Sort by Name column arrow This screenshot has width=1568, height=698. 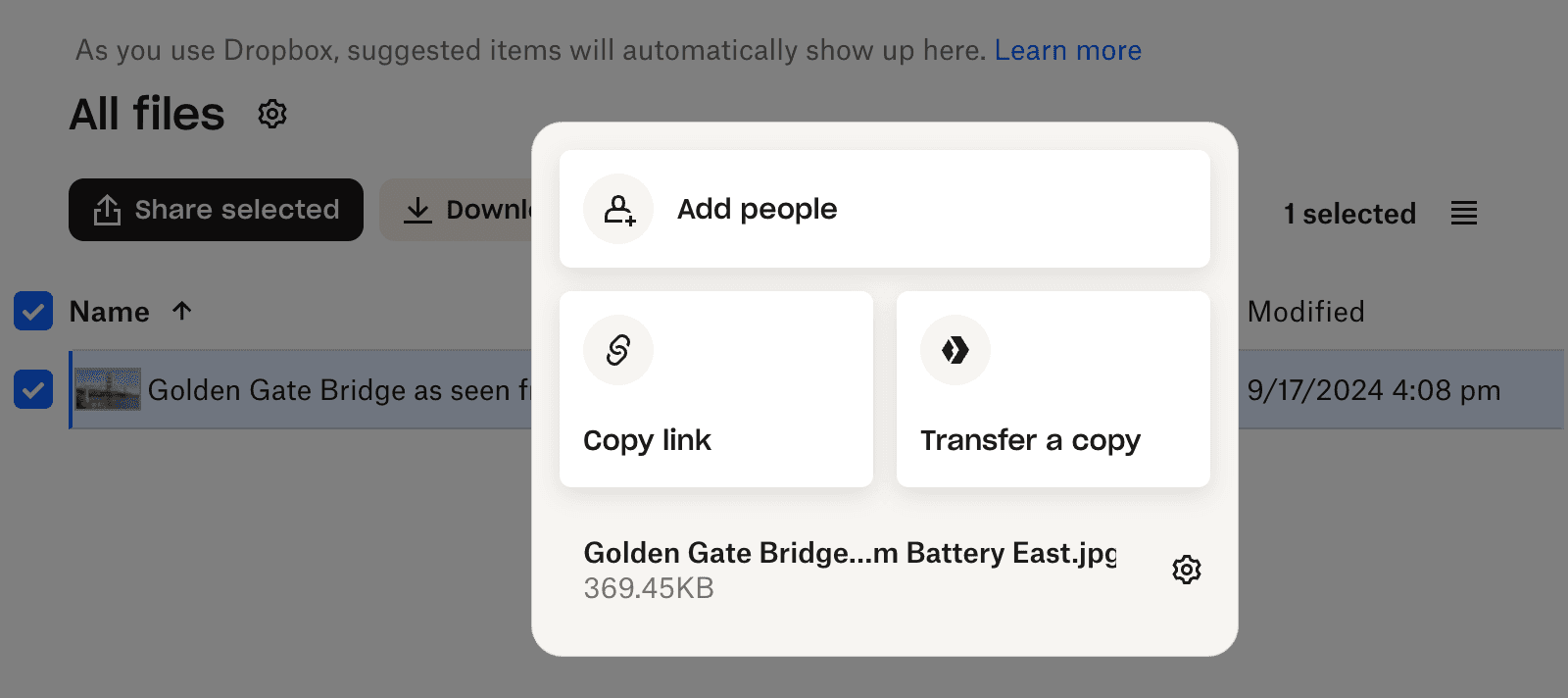[x=182, y=311]
